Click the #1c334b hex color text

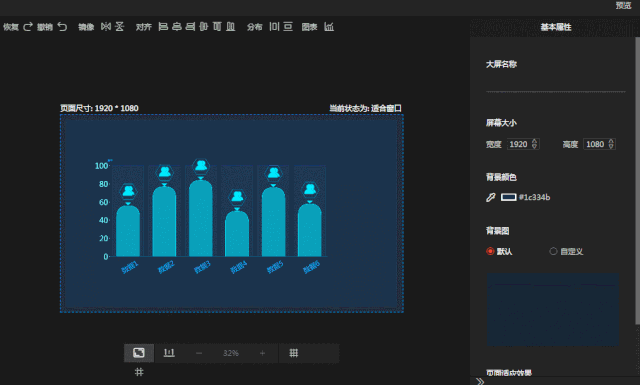[534, 198]
